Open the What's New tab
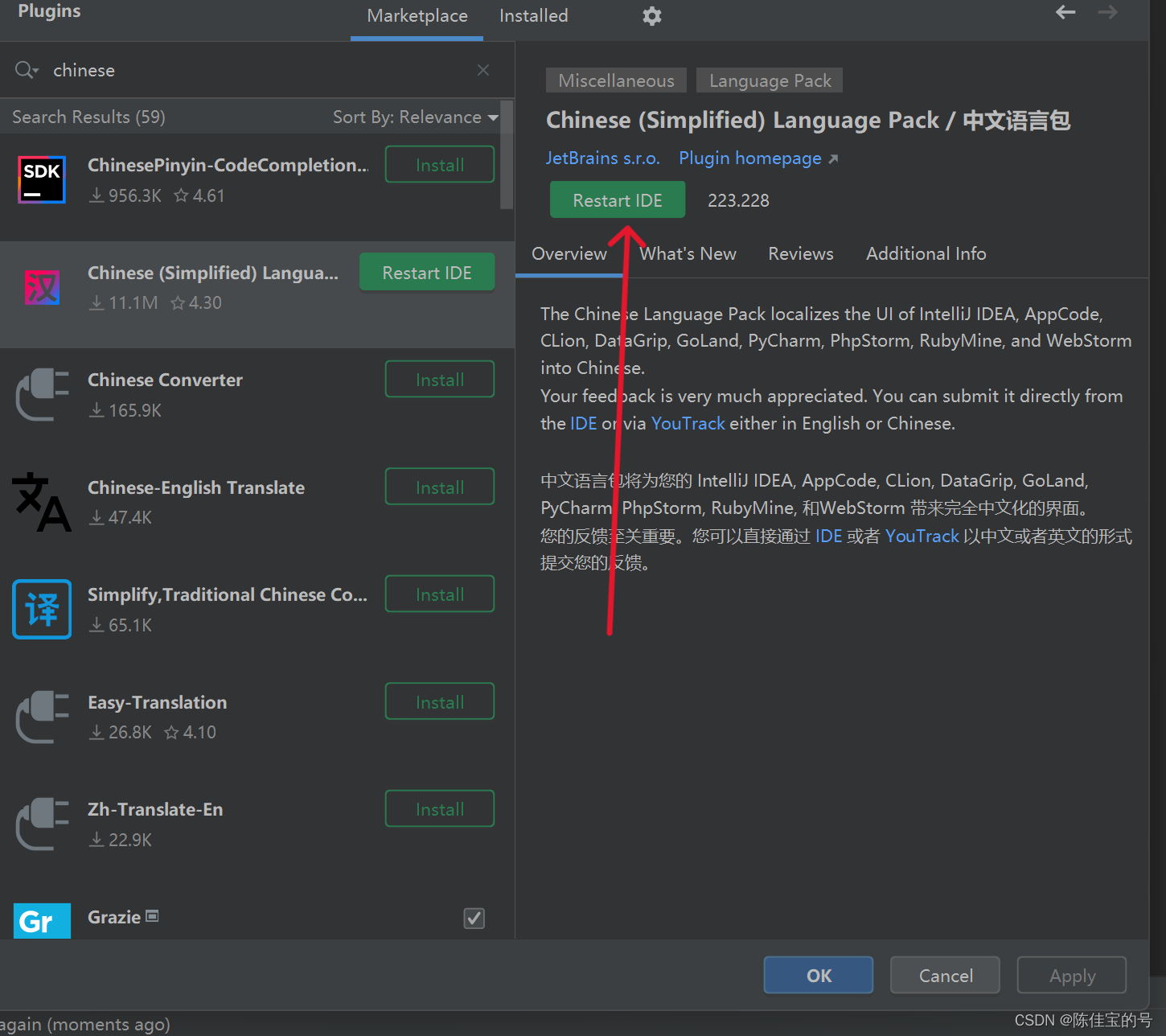 click(688, 254)
